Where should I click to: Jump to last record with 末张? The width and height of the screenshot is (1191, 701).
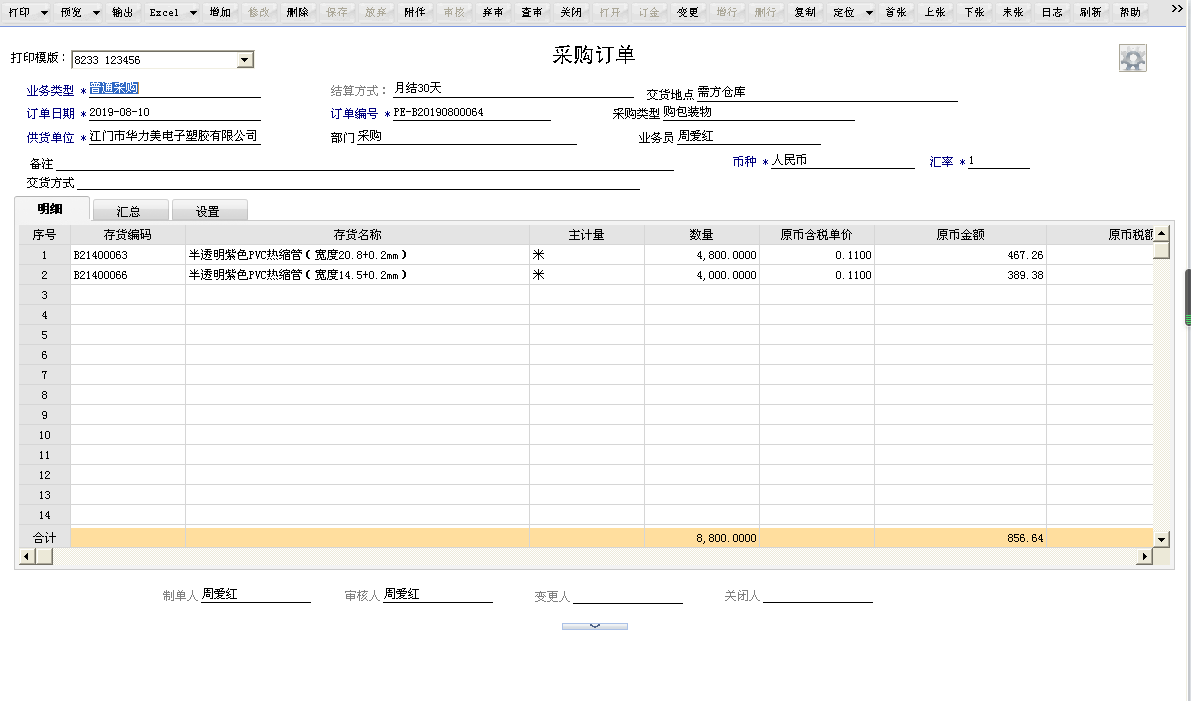tap(1013, 12)
